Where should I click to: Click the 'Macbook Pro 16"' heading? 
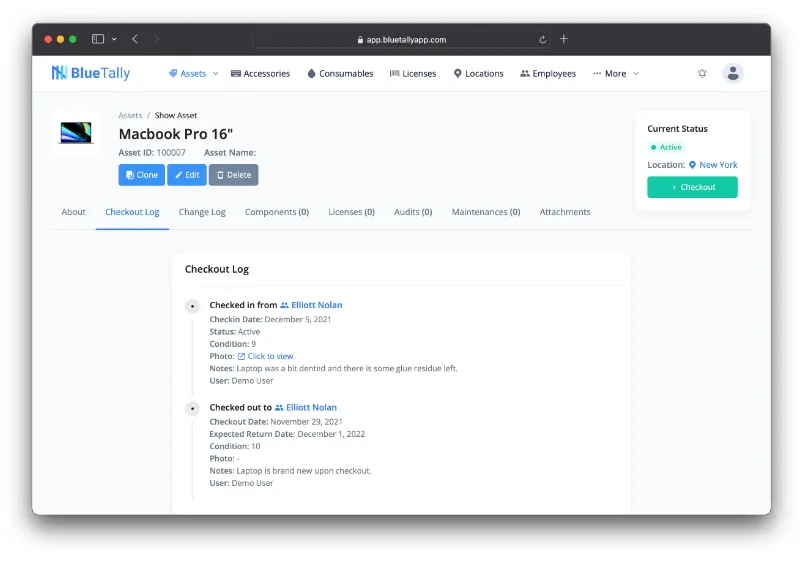176,134
